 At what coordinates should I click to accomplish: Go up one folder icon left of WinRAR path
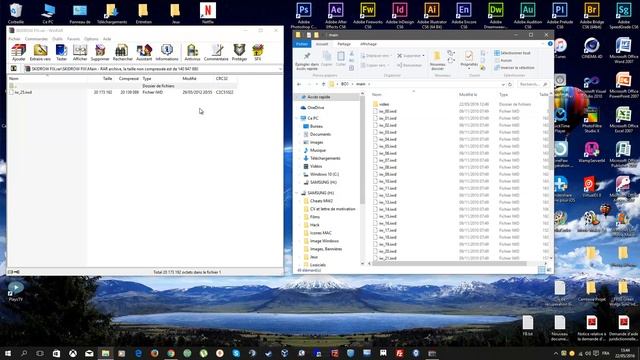point(13,69)
